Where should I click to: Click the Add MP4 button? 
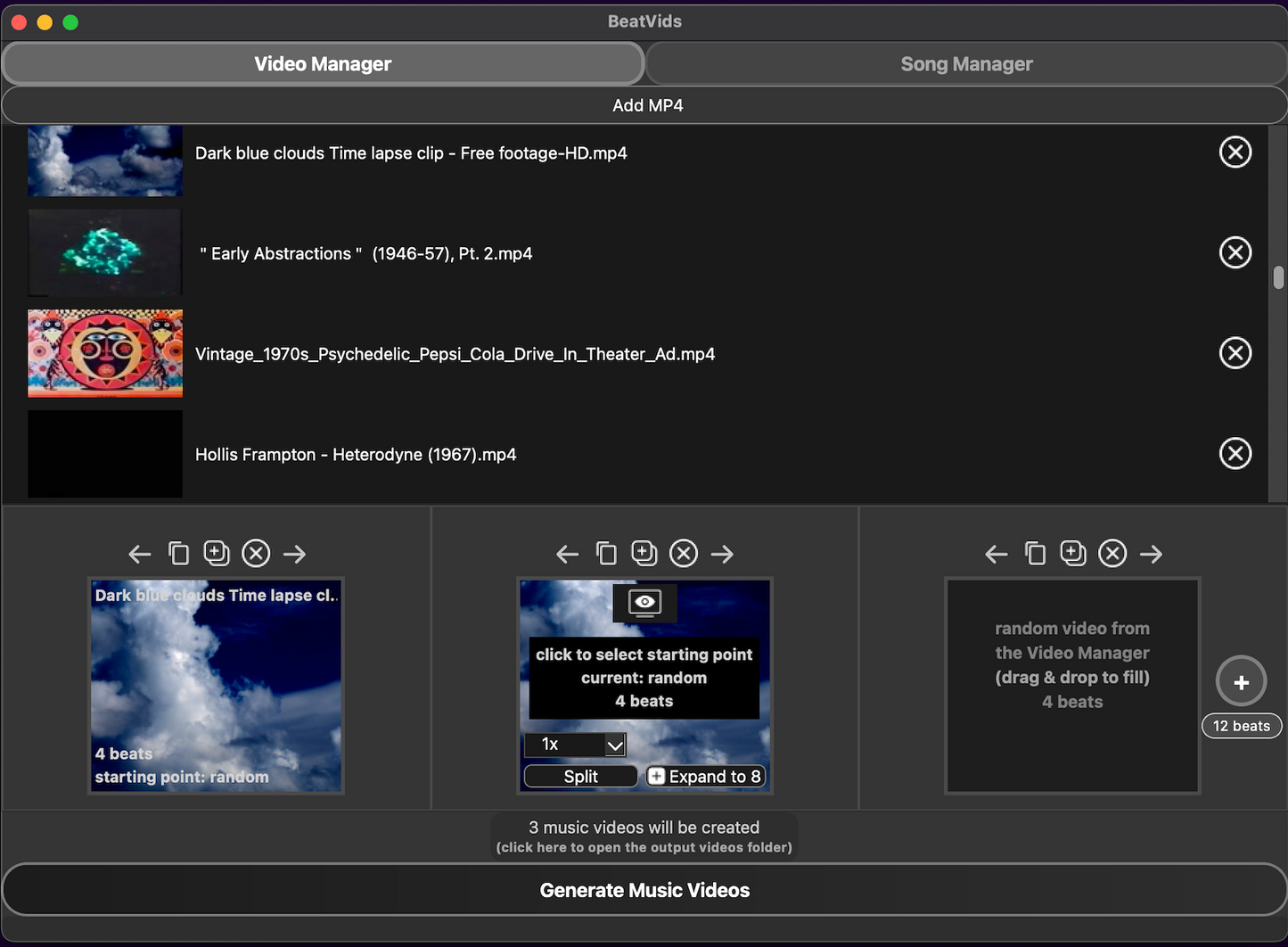647,105
